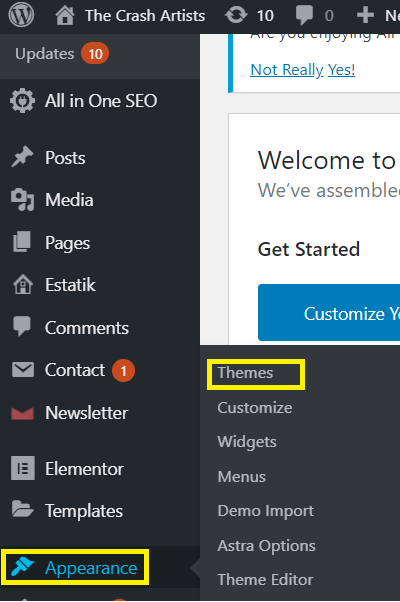Click the All in One SEO gear icon

tap(23, 101)
